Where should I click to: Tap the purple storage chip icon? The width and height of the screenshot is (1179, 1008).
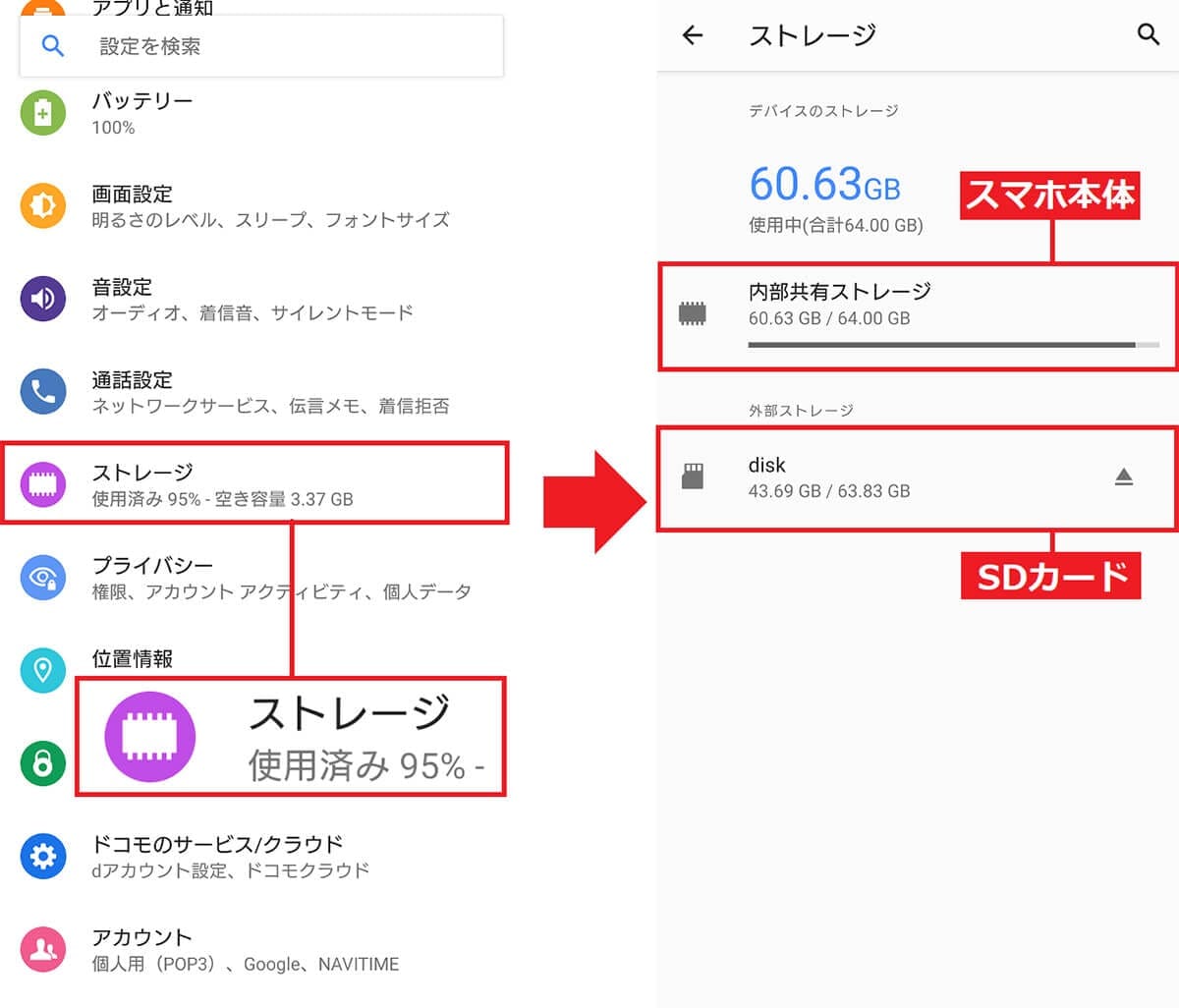pos(43,484)
